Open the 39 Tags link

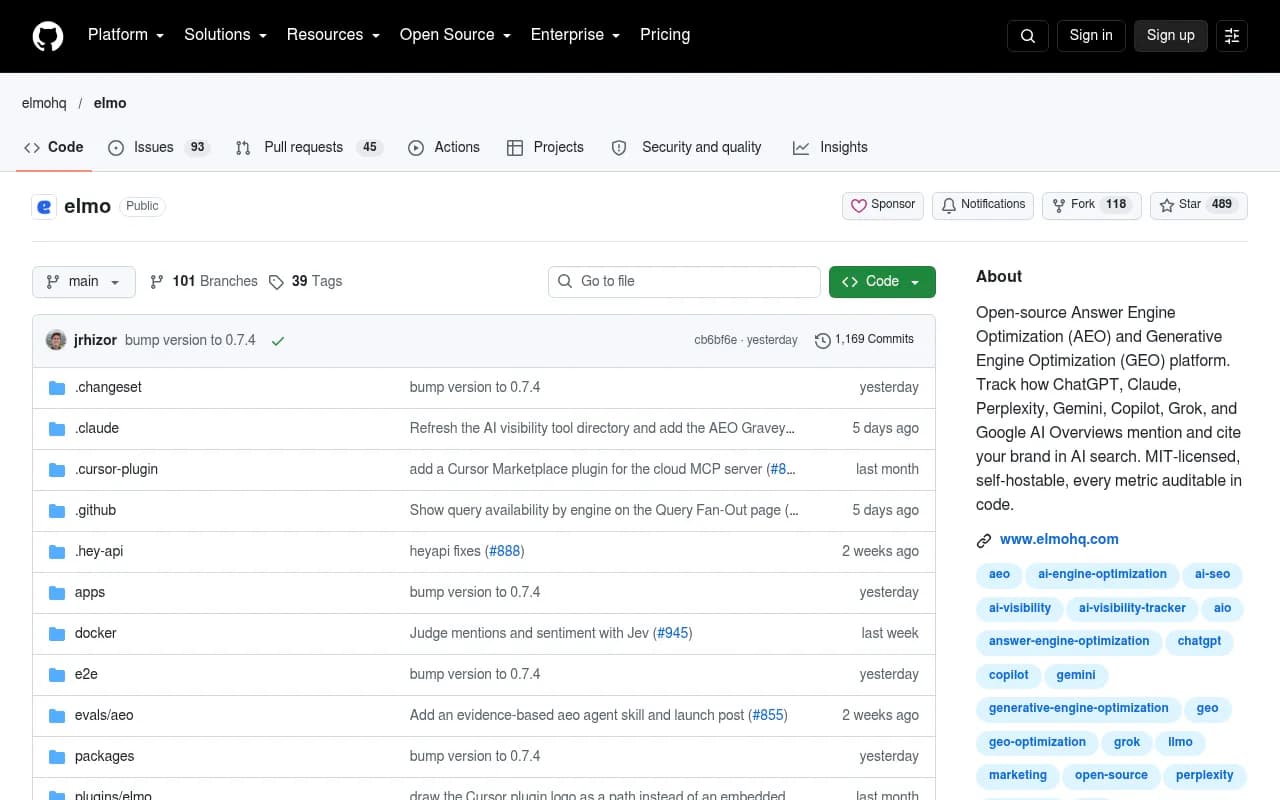[x=305, y=282]
